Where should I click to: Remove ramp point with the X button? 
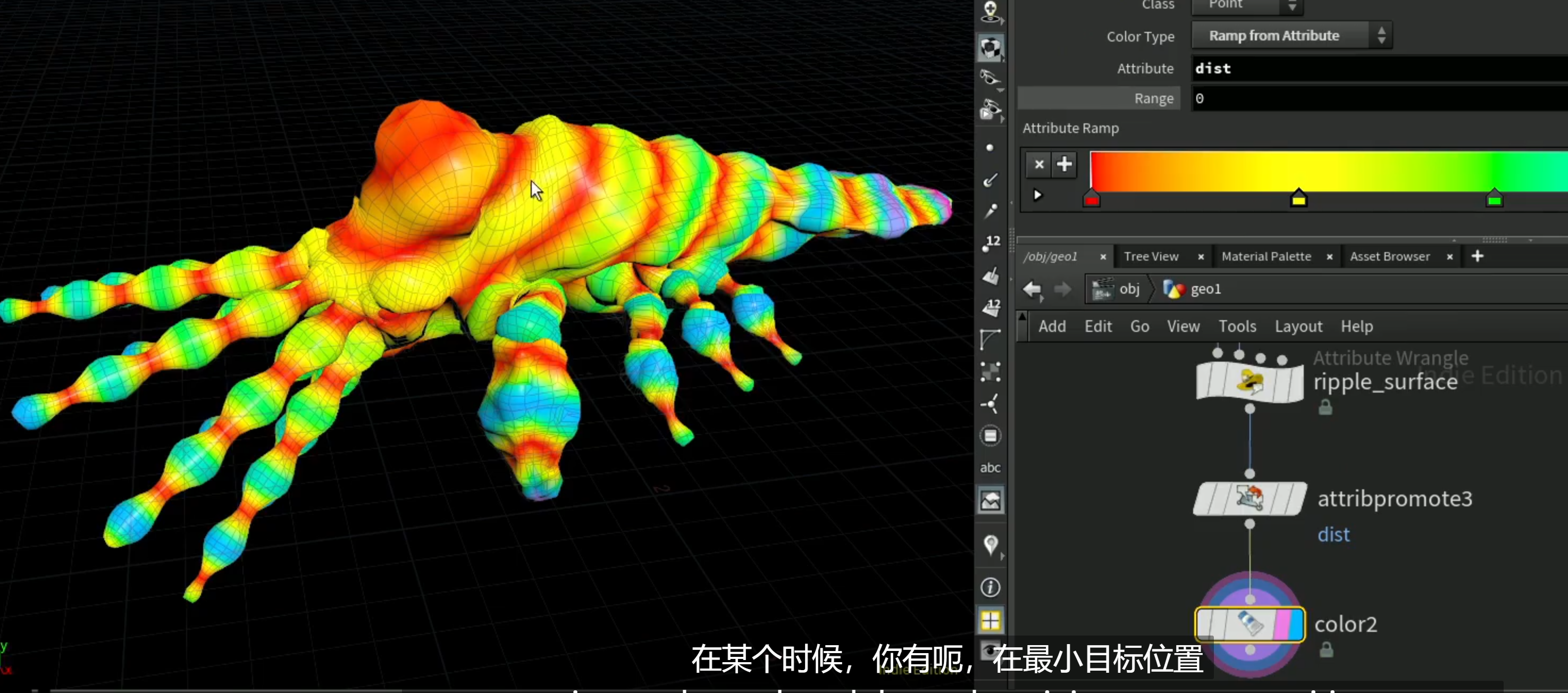pos(1039,164)
